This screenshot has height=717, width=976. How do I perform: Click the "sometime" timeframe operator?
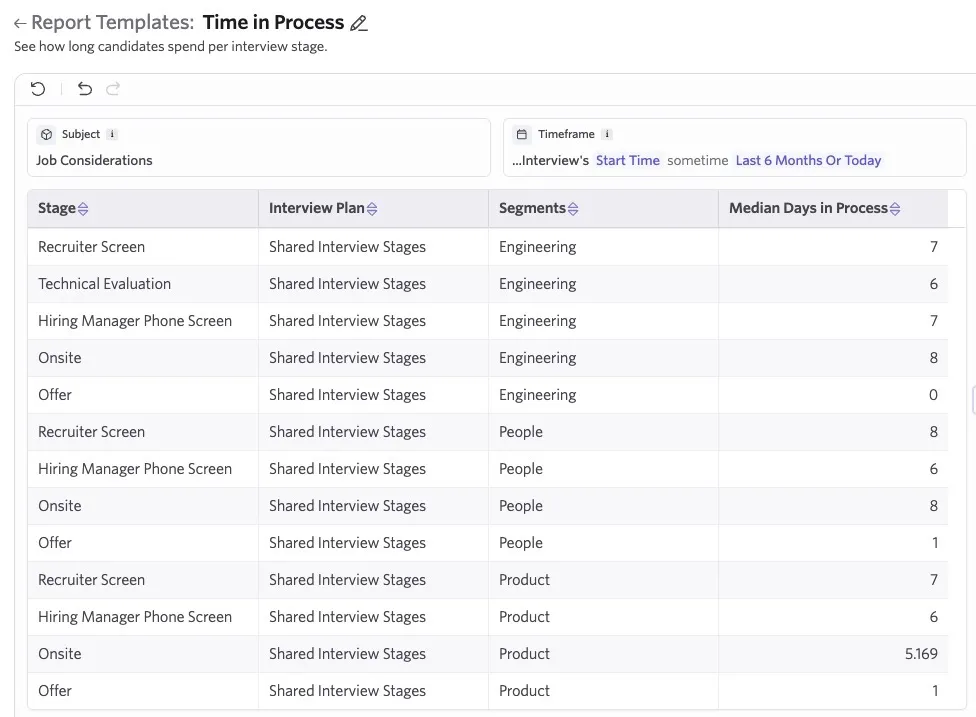pos(697,161)
